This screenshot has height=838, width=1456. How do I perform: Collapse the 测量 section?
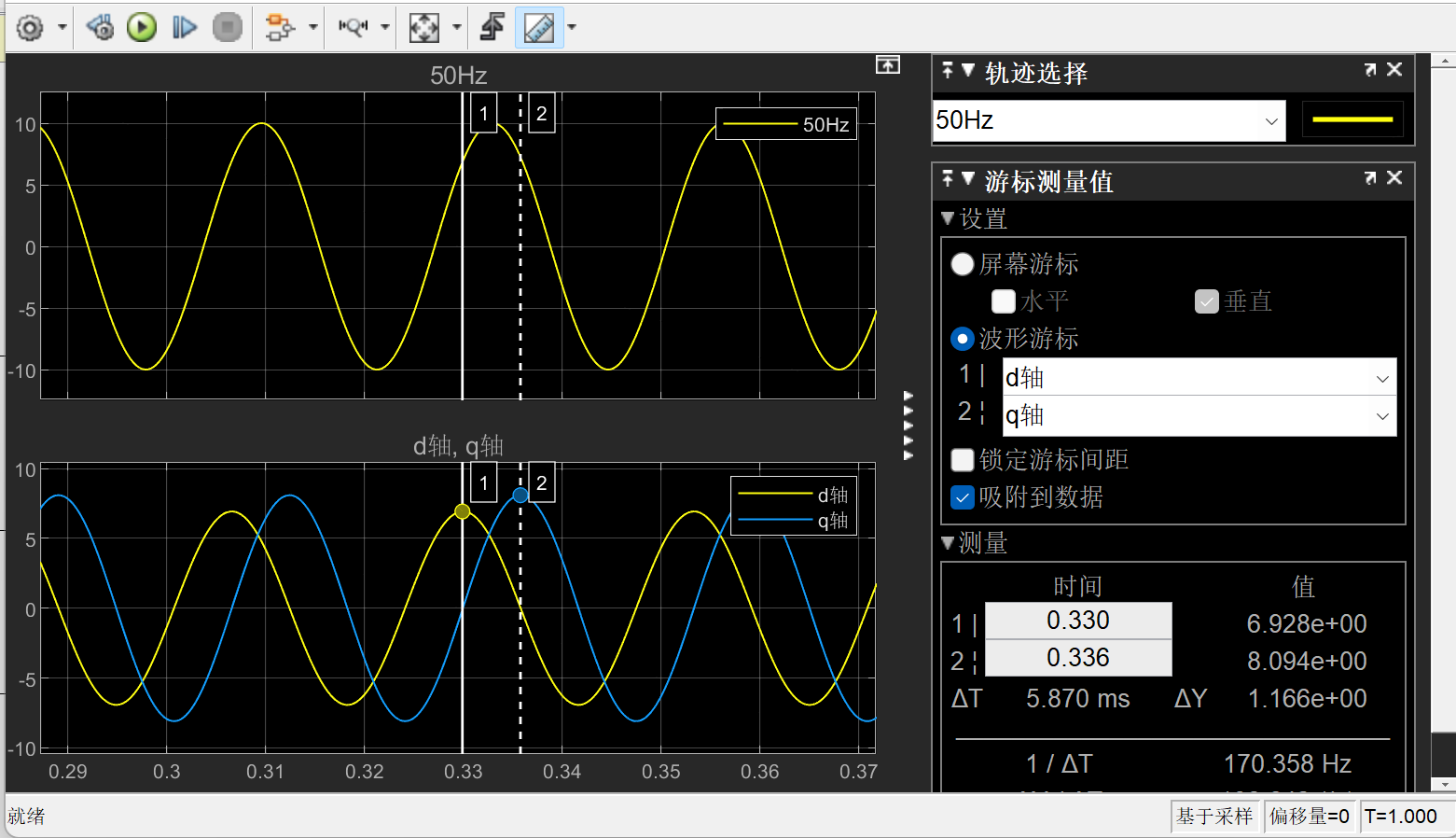coord(948,542)
